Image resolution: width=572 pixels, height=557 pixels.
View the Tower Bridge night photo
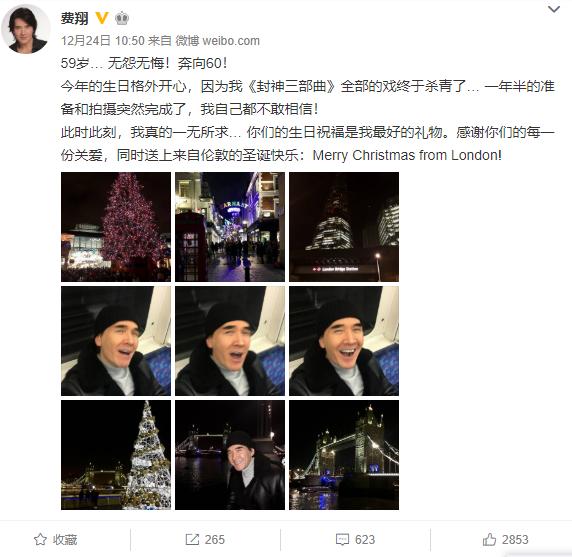(344, 455)
